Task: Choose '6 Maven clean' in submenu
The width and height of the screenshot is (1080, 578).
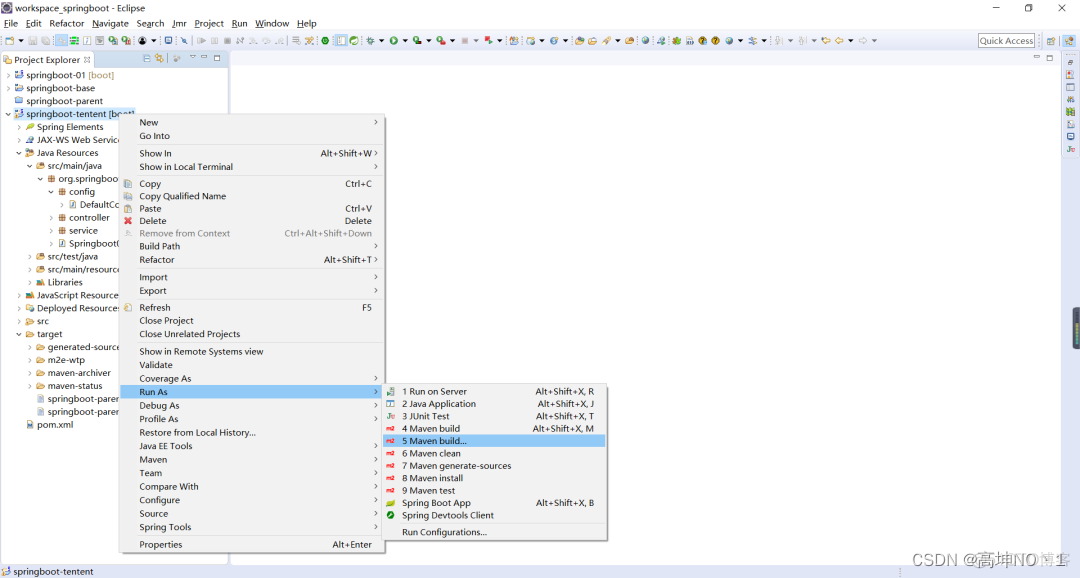Action: pyautogui.click(x=495, y=453)
